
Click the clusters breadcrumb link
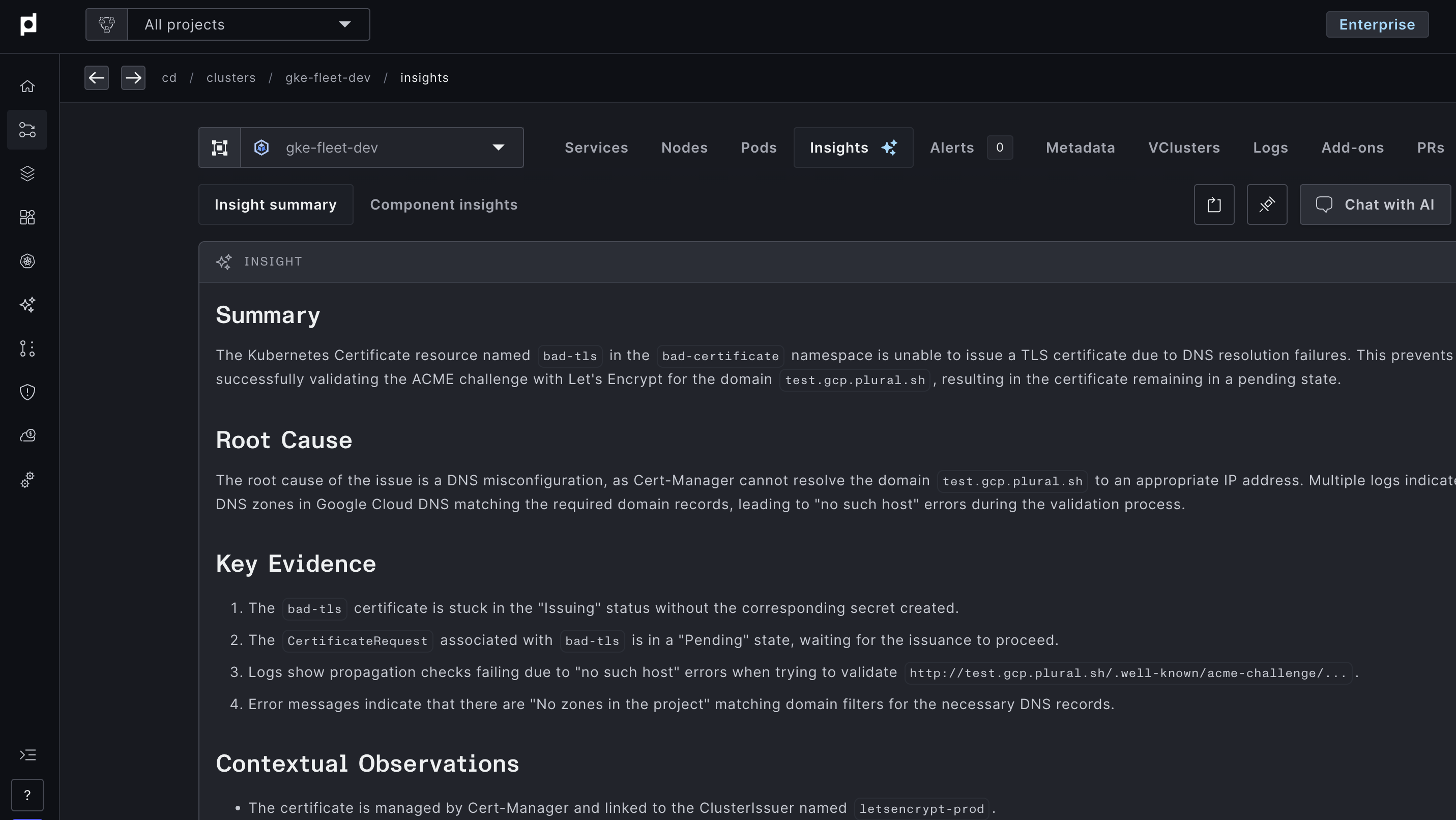(230, 77)
